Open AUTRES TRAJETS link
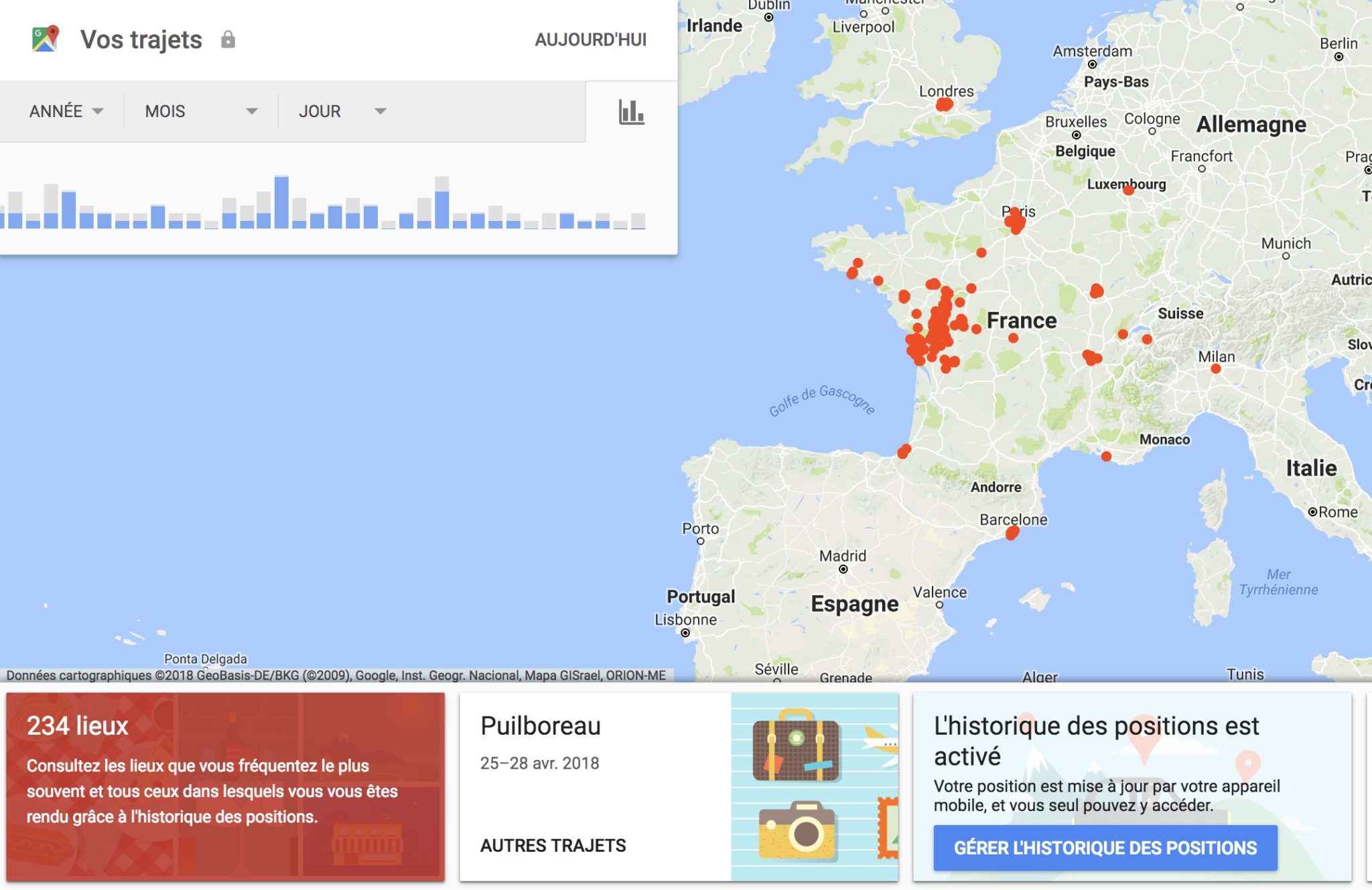Screen dimensions: 1372x890 point(553,845)
